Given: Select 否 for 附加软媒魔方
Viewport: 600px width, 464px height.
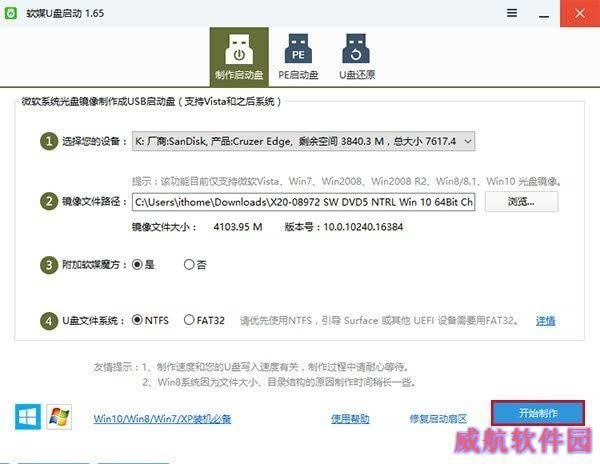Looking at the screenshot, I should pyautogui.click(x=195, y=265).
